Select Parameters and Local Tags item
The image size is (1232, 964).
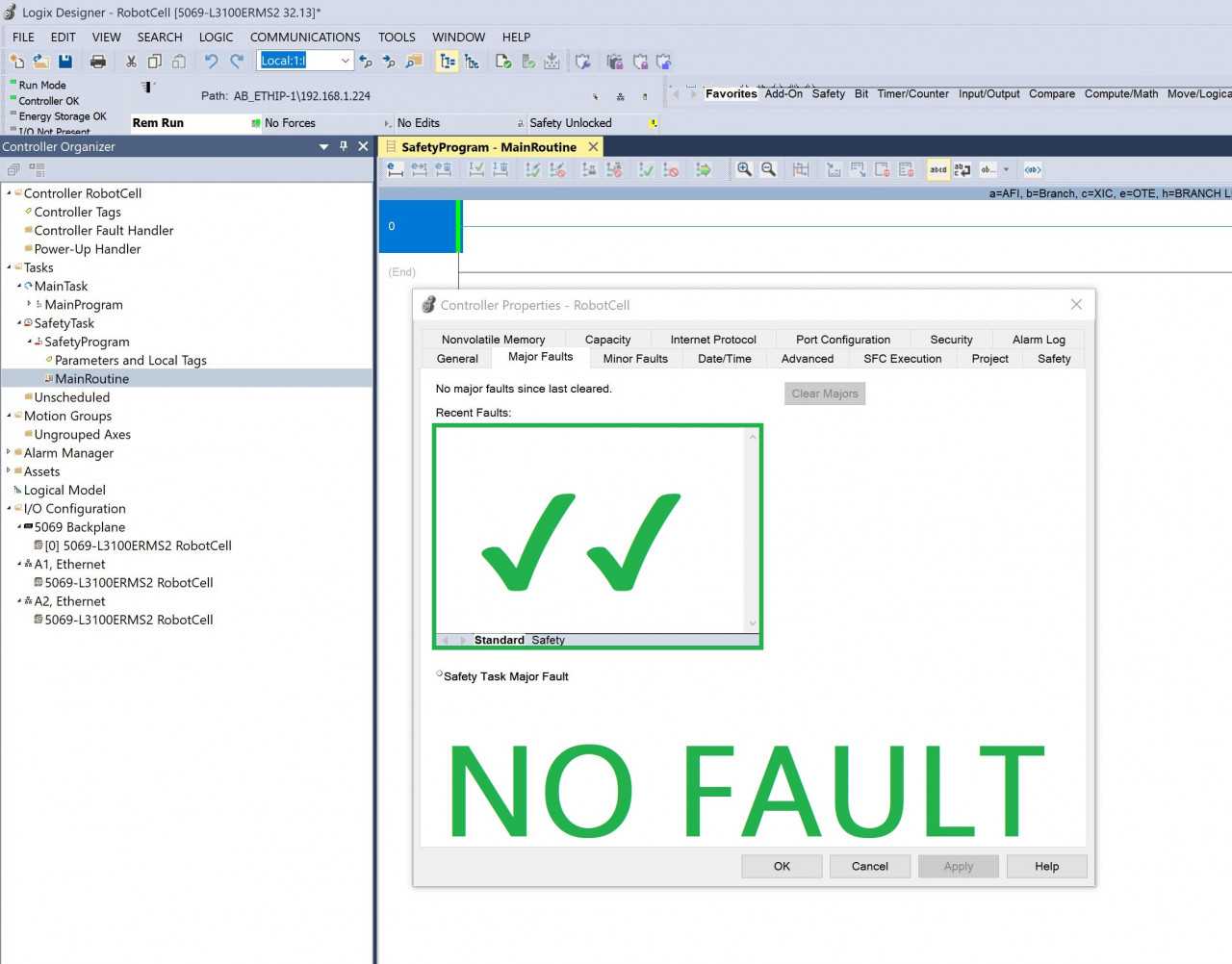(131, 360)
